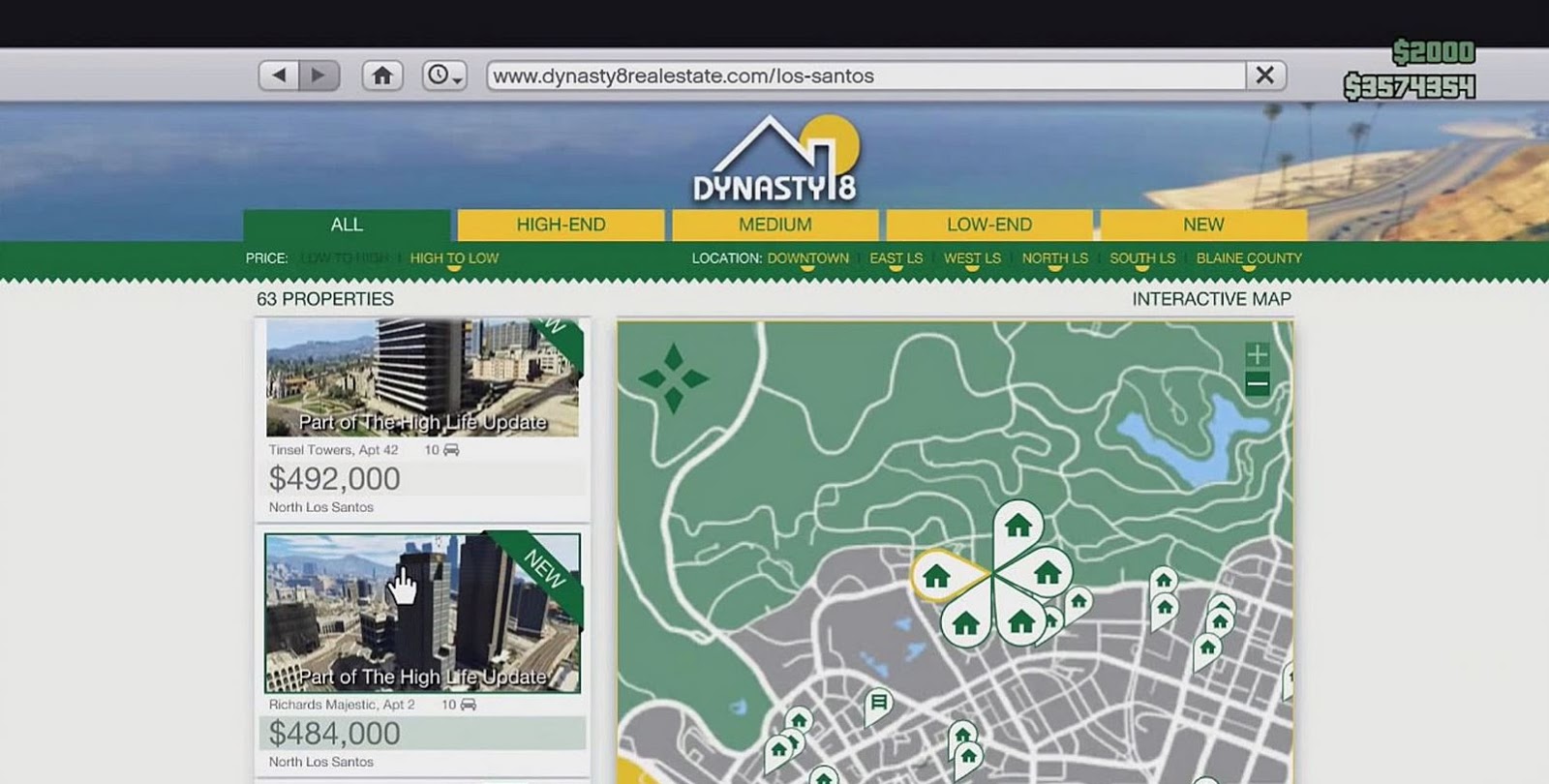This screenshot has height=784, width=1549.
Task: Sort price HIGH TO LOW
Action: (x=454, y=258)
